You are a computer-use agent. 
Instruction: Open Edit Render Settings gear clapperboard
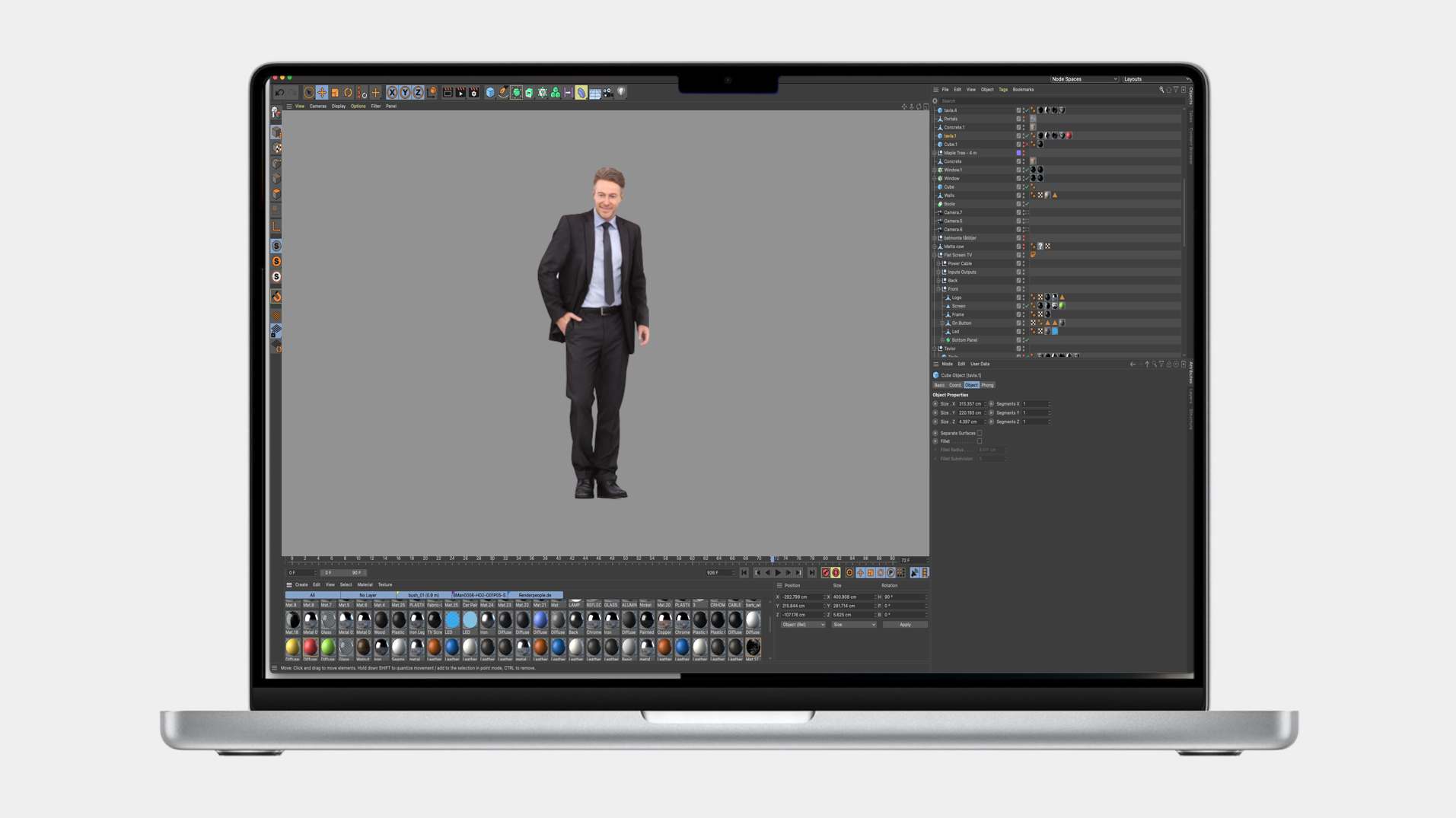tap(474, 93)
